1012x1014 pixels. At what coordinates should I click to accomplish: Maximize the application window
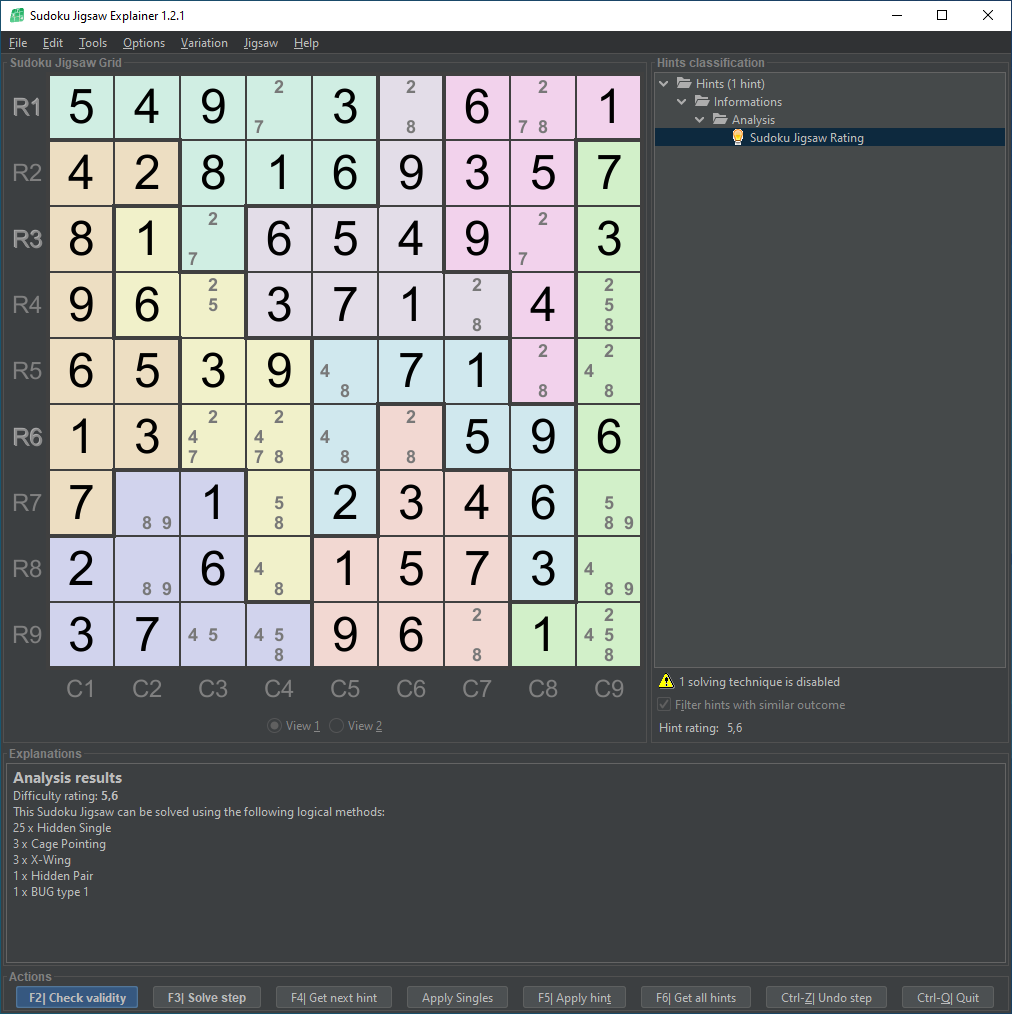pos(942,16)
